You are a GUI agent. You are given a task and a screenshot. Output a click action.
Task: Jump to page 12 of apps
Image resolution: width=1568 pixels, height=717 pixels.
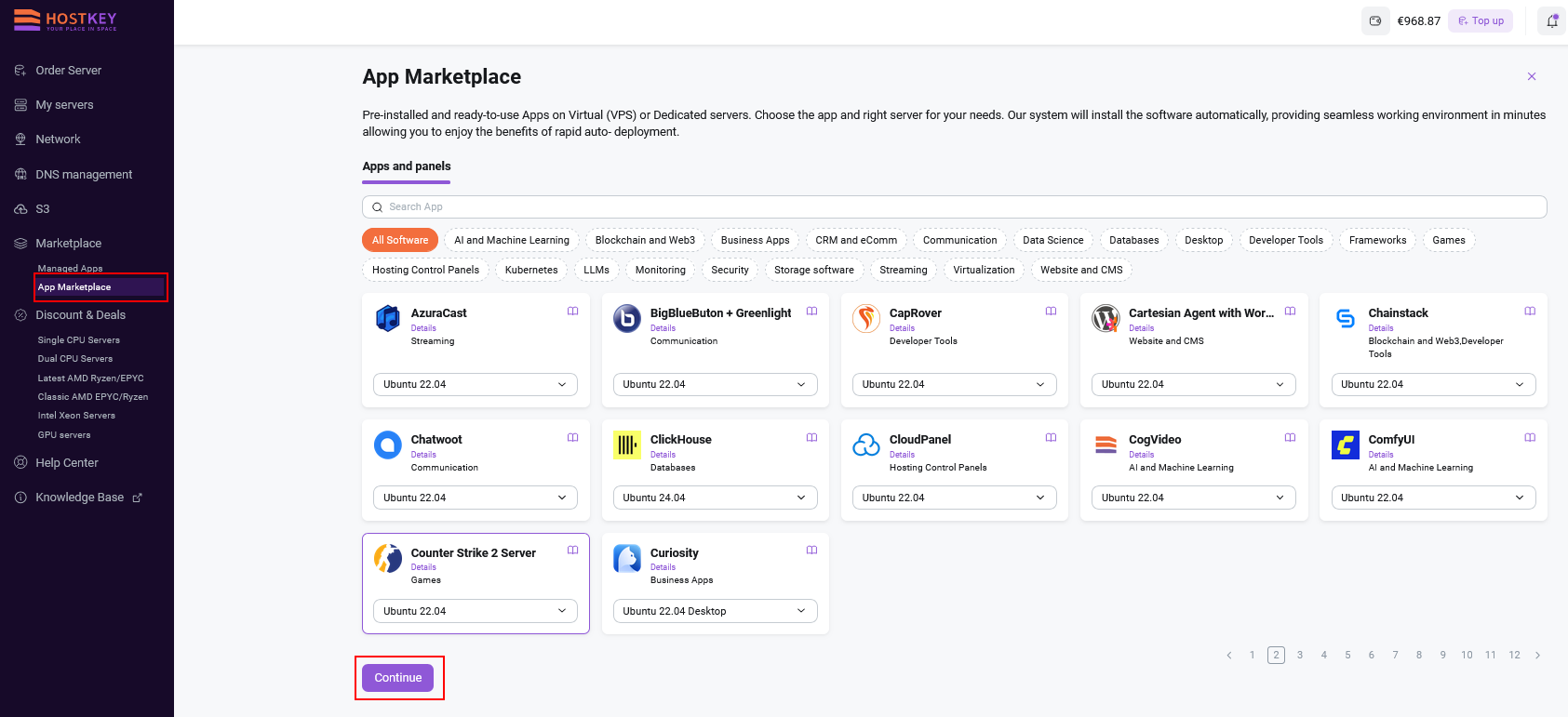pos(1515,656)
